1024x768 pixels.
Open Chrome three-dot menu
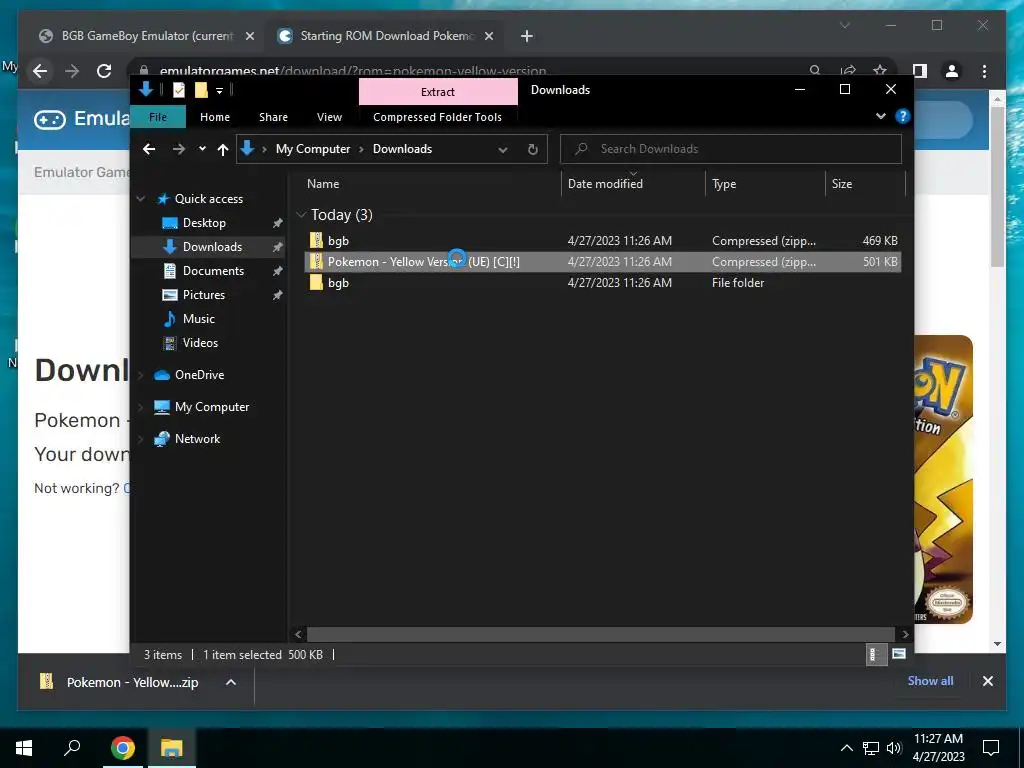pyautogui.click(x=984, y=71)
